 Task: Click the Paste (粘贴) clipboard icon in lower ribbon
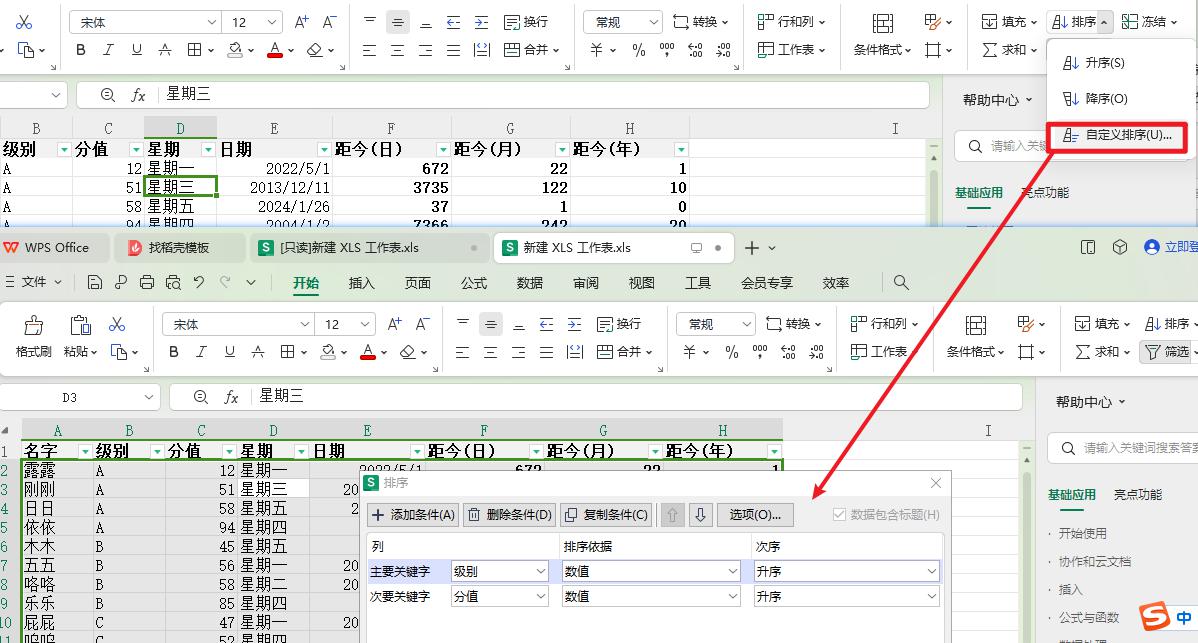tap(79, 325)
